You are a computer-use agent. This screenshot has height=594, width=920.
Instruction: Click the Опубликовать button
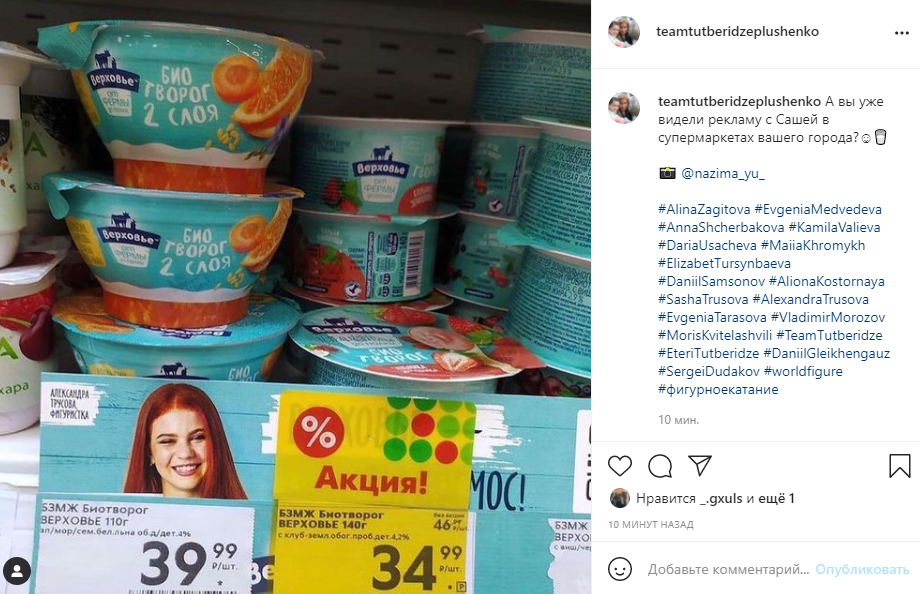point(862,569)
